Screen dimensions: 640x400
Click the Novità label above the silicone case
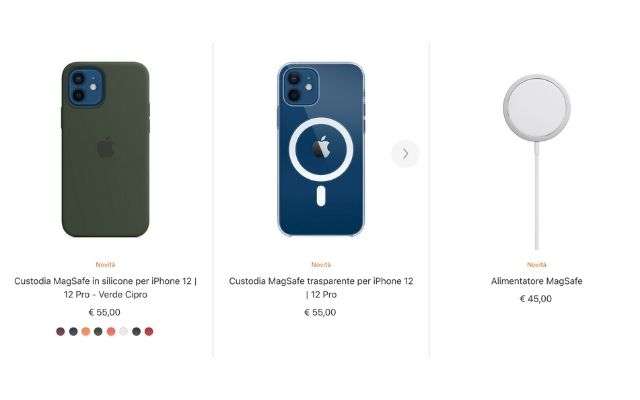(x=105, y=264)
